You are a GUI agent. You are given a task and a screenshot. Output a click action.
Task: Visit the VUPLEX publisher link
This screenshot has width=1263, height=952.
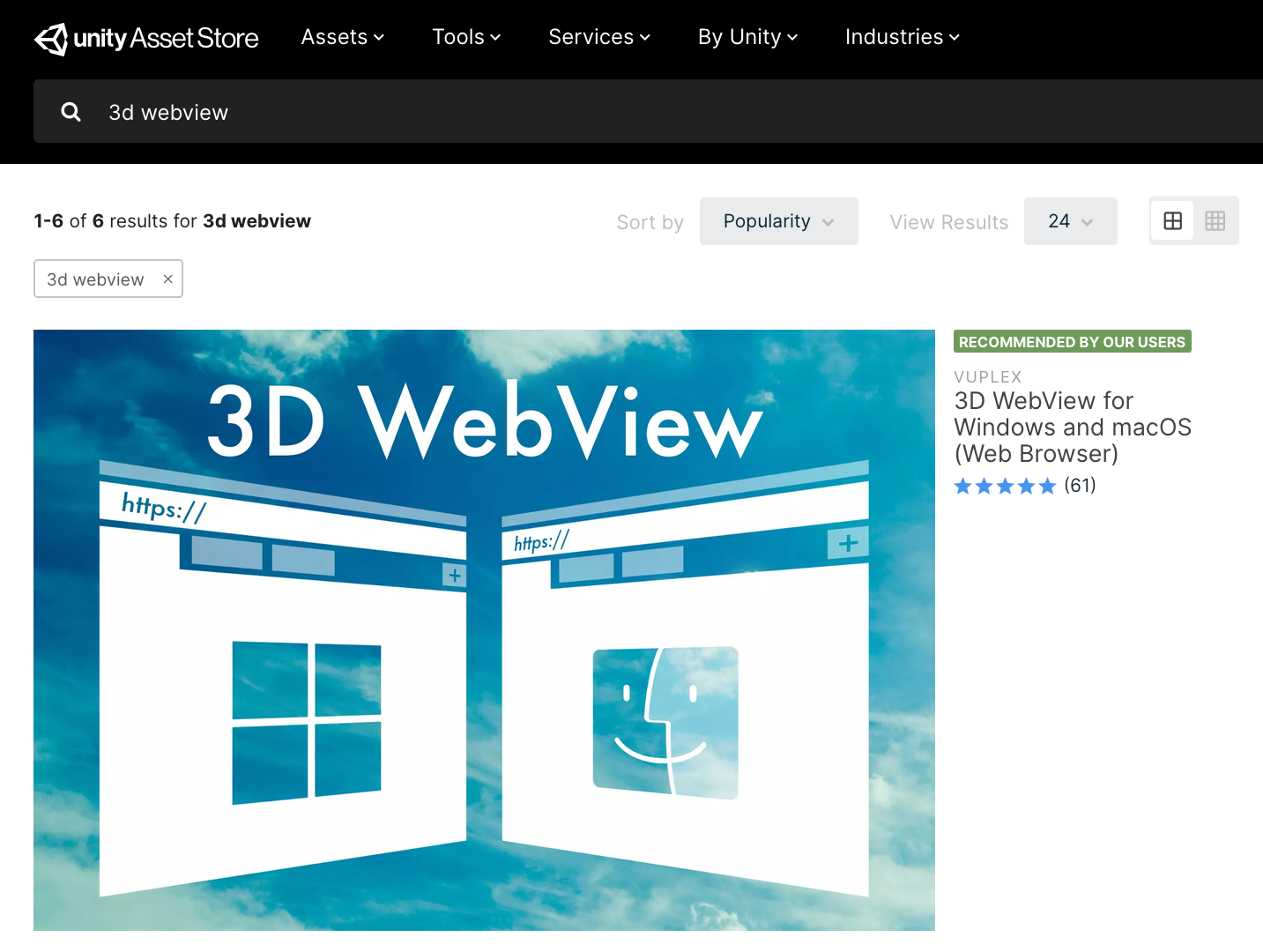click(x=988, y=376)
